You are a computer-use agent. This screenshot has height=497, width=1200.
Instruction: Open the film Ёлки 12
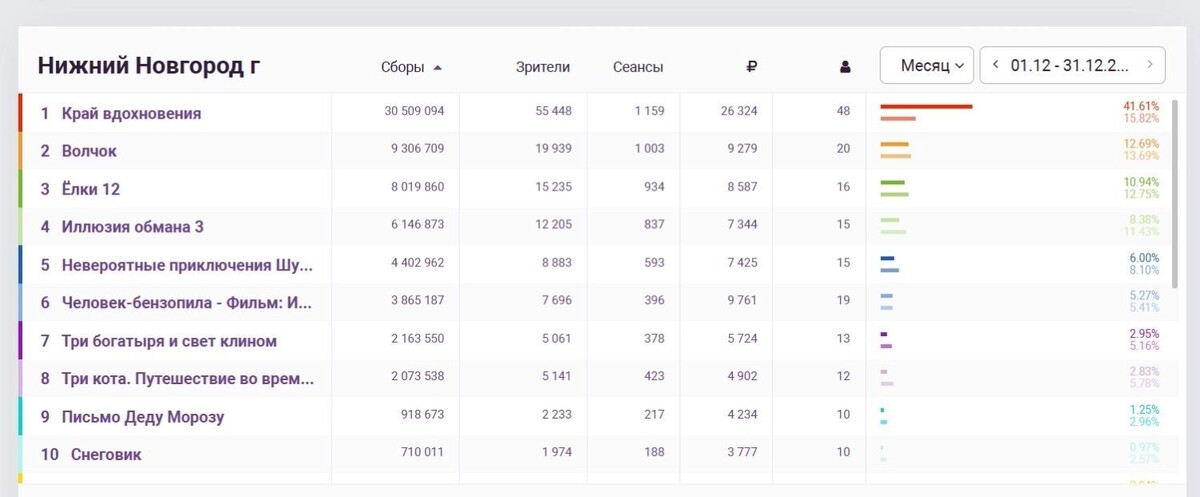click(x=91, y=189)
